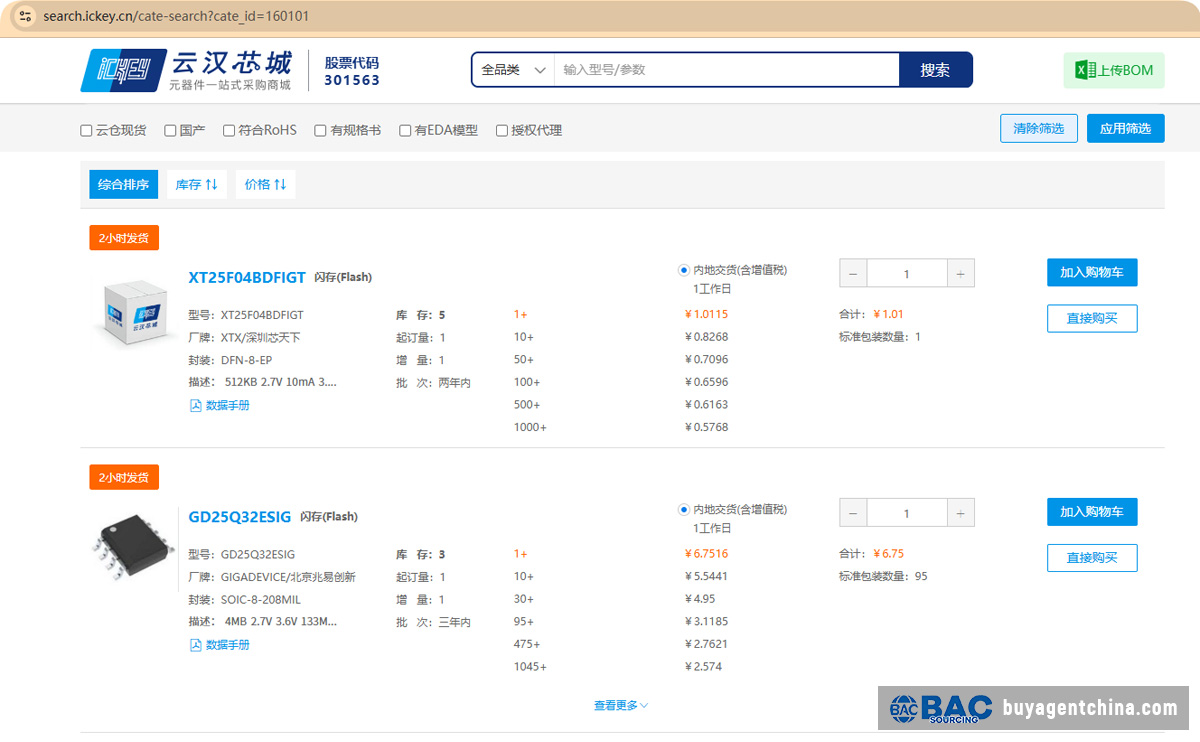Click the 1045+ price tier ¥2.574
The height and width of the screenshot is (742, 1200).
pos(703,667)
